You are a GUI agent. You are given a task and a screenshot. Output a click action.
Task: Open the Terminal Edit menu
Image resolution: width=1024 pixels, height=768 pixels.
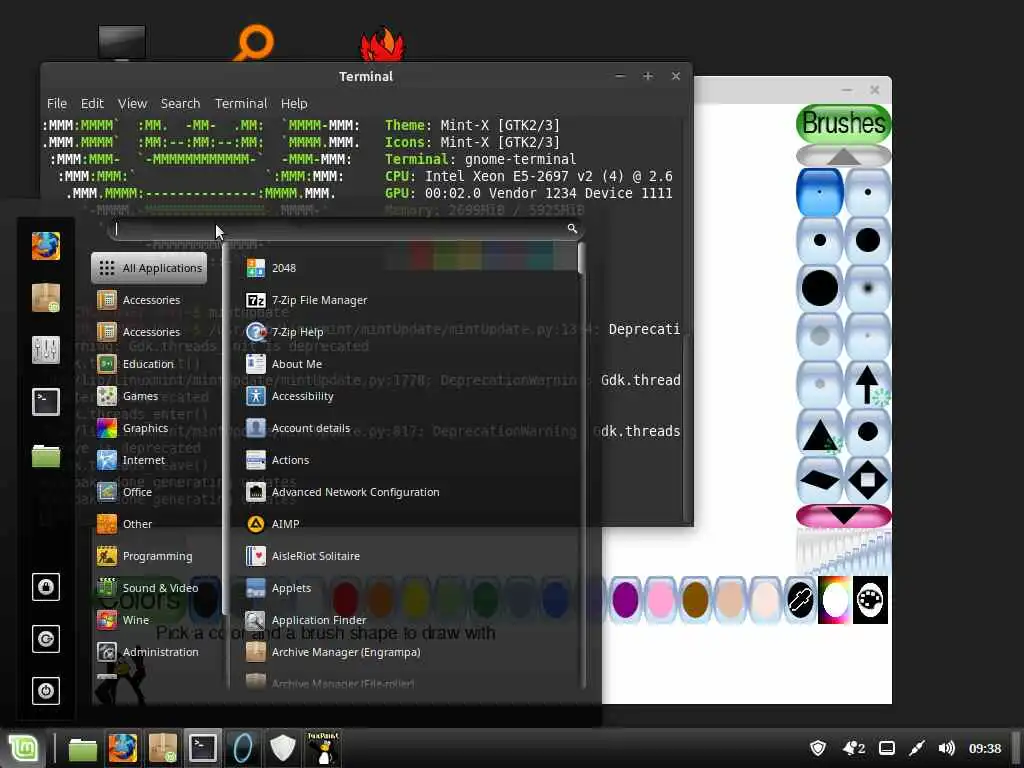(92, 103)
